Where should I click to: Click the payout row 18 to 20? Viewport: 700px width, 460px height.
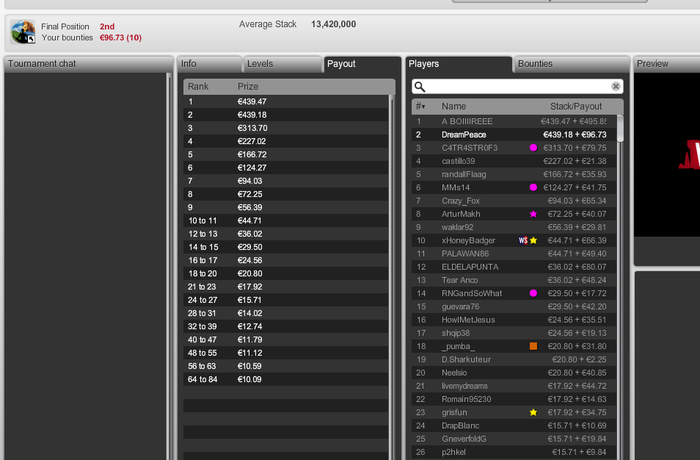click(x=286, y=274)
